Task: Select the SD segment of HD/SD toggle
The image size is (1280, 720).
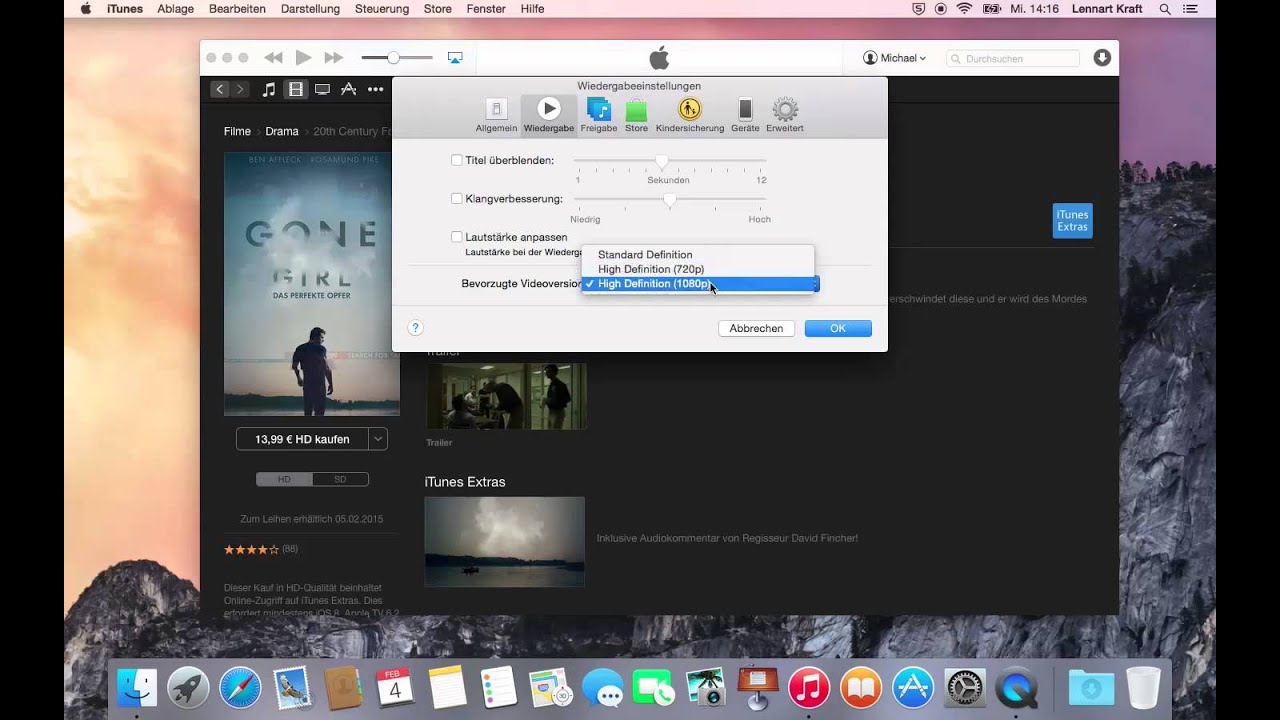Action: pos(340,479)
